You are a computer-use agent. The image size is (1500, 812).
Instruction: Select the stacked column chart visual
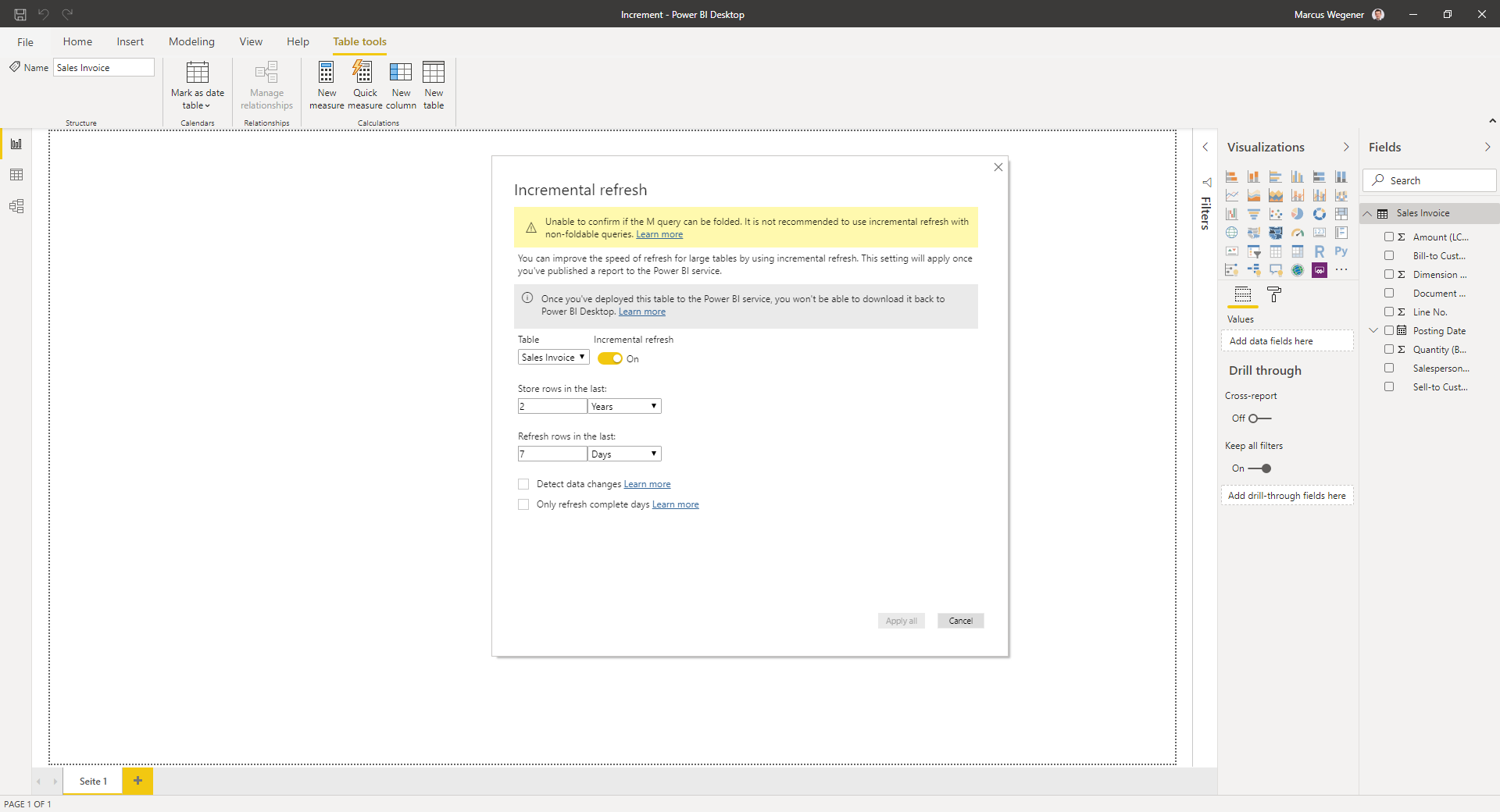point(1254,176)
